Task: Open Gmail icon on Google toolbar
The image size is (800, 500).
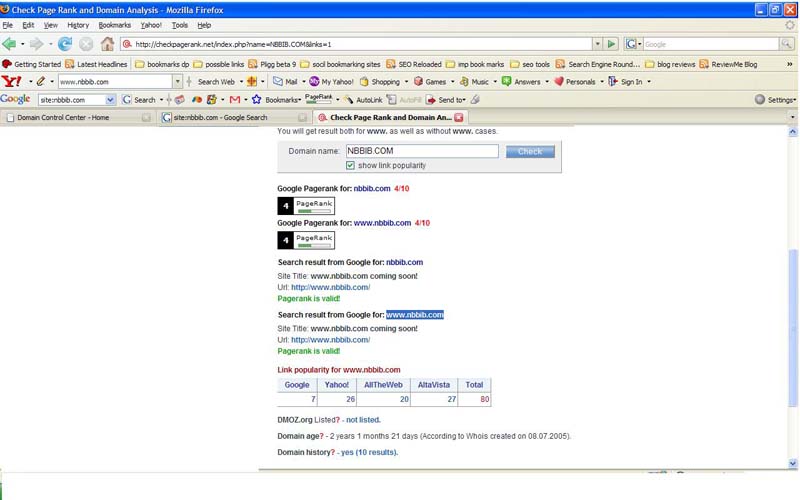Action: pos(235,100)
